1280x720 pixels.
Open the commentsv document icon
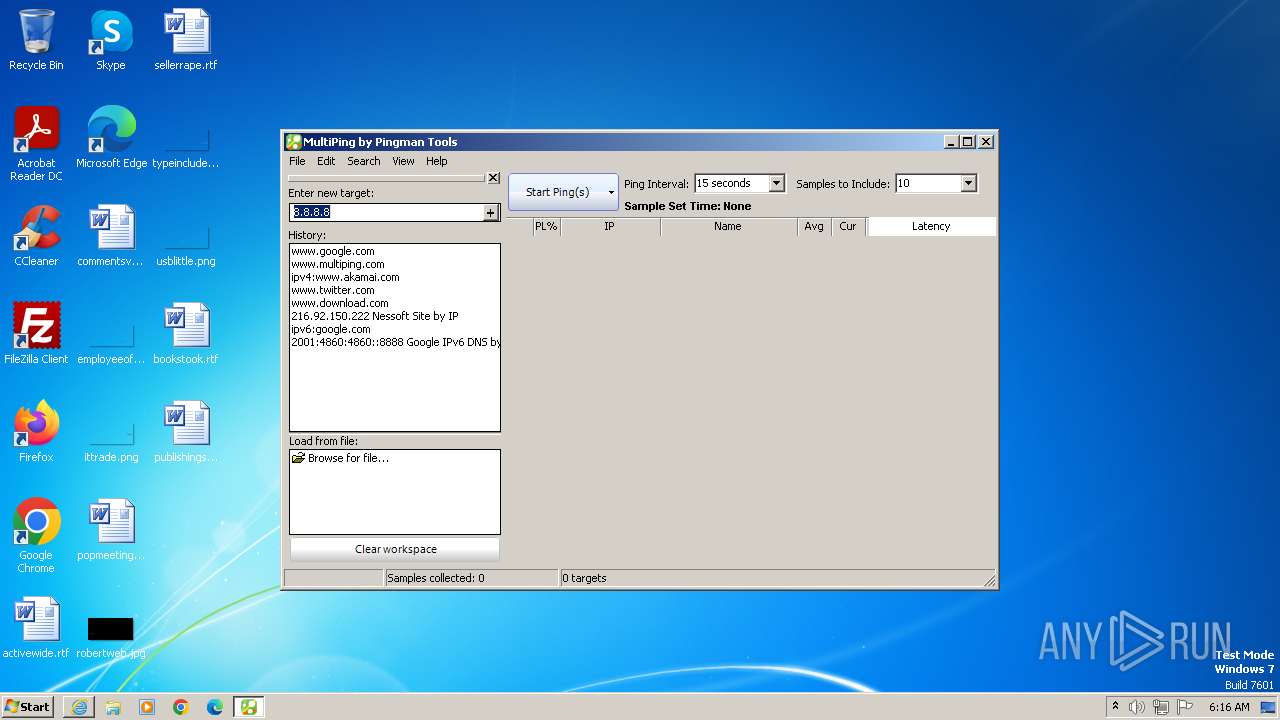(111, 236)
